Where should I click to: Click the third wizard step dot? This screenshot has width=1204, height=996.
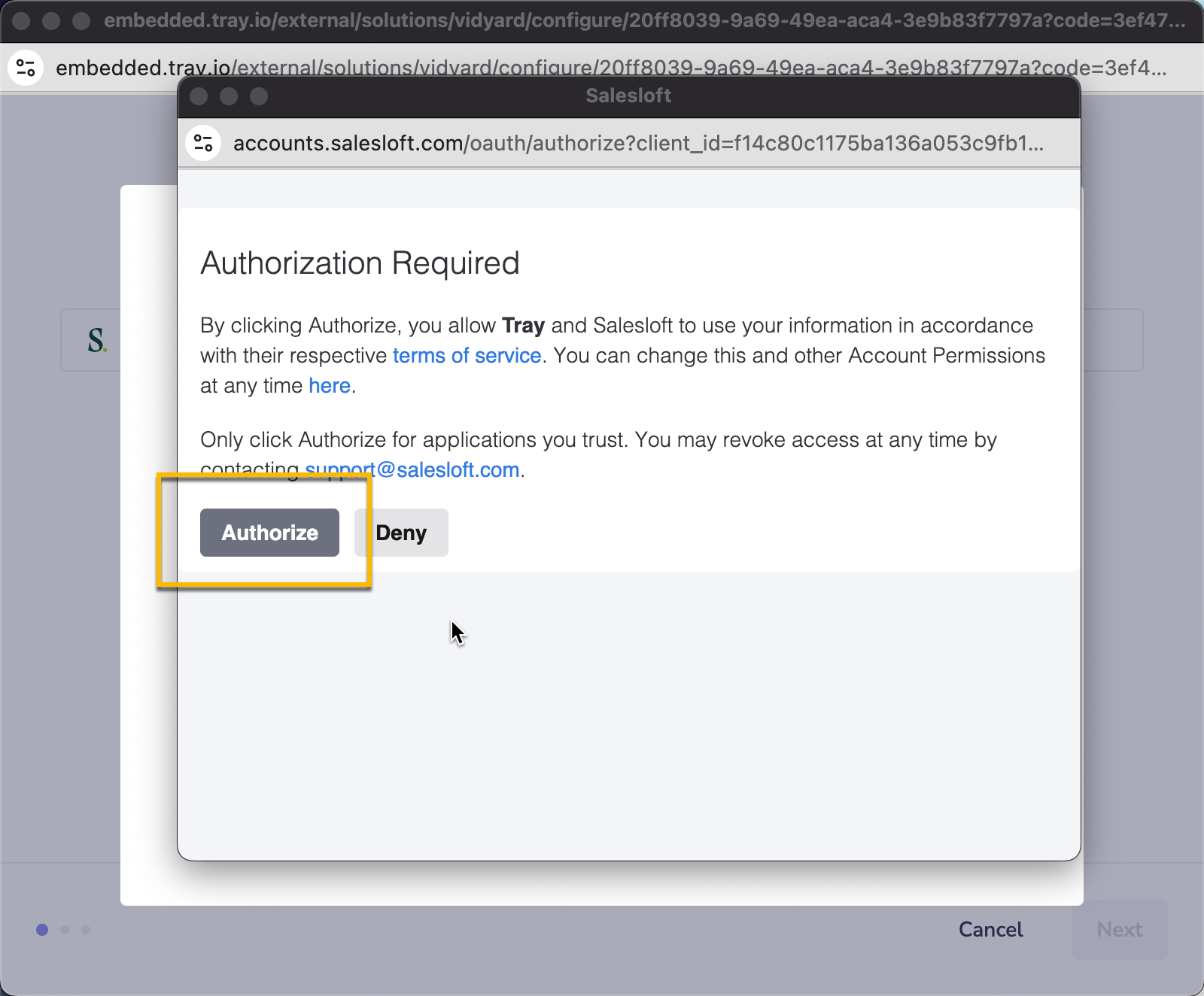86,930
